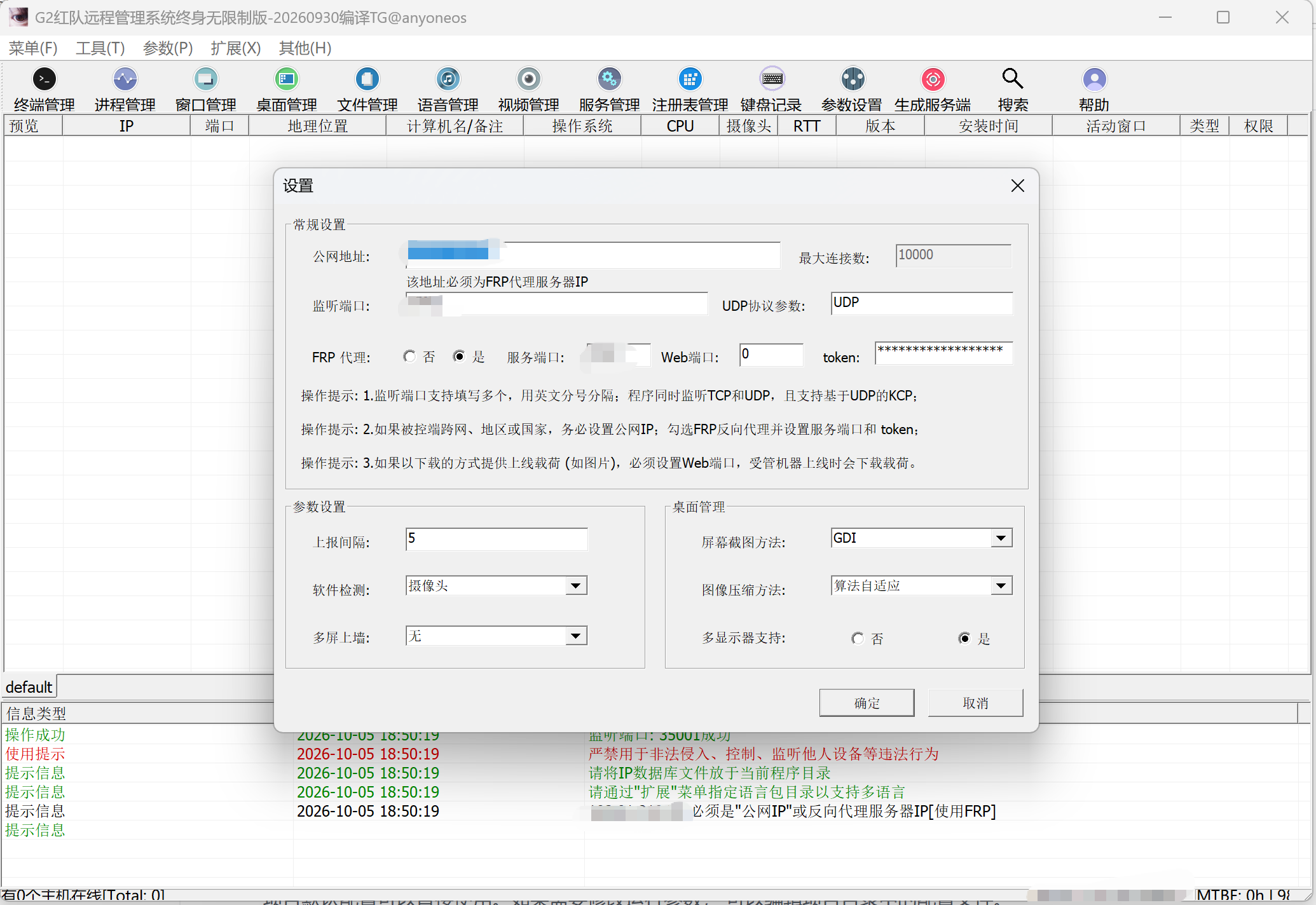This screenshot has height=905, width=1316.
Task: Click the 操作系统 column header
Action: click(582, 126)
